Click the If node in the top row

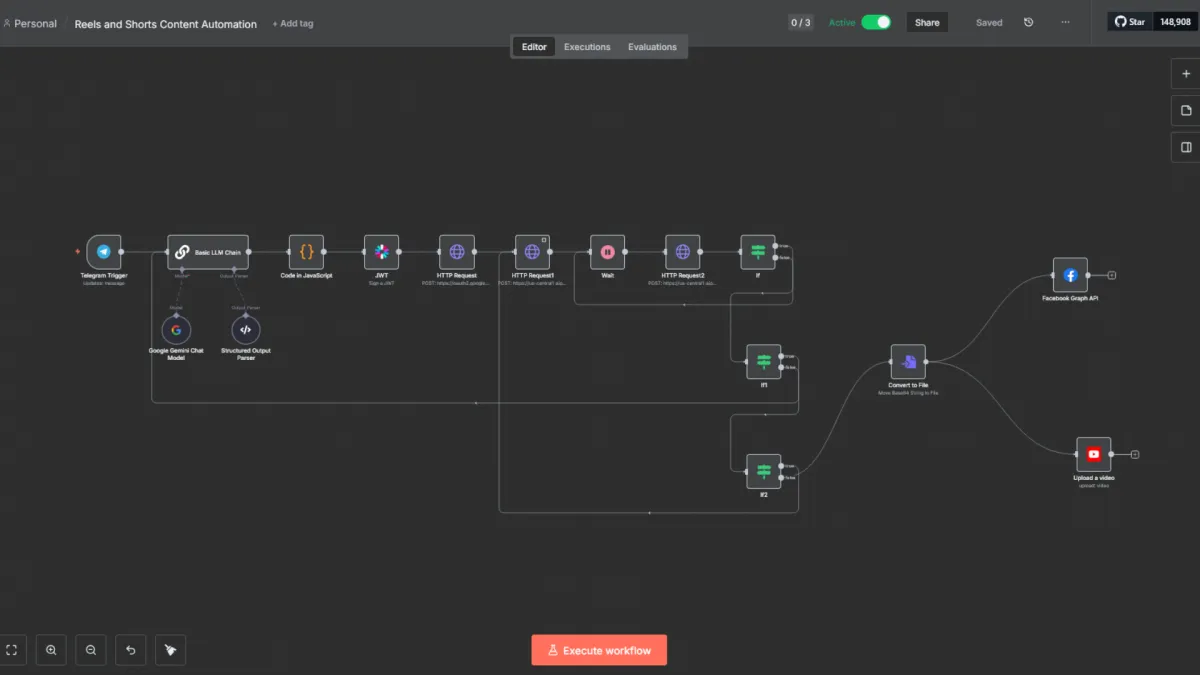click(758, 252)
